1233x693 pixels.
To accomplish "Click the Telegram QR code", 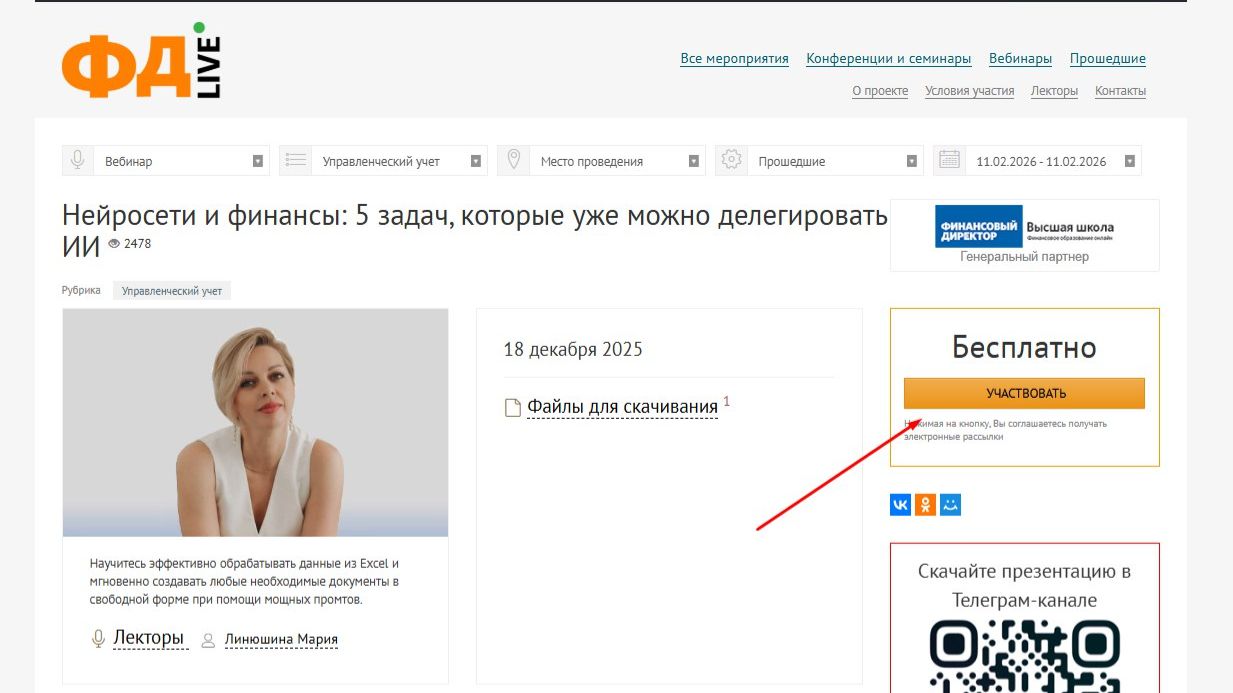I will click(x=1025, y=656).
